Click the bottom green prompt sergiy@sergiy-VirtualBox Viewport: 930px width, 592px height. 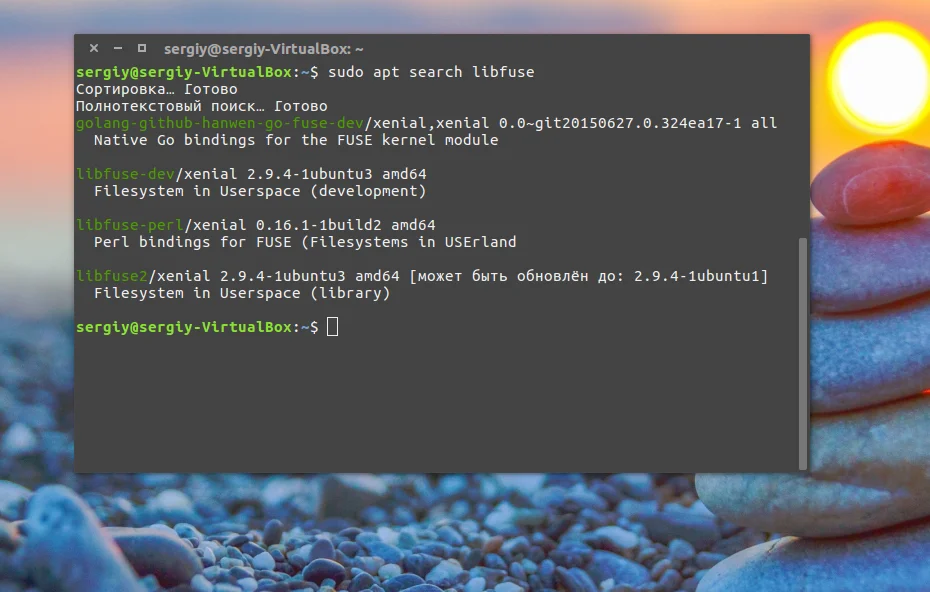[184, 327]
